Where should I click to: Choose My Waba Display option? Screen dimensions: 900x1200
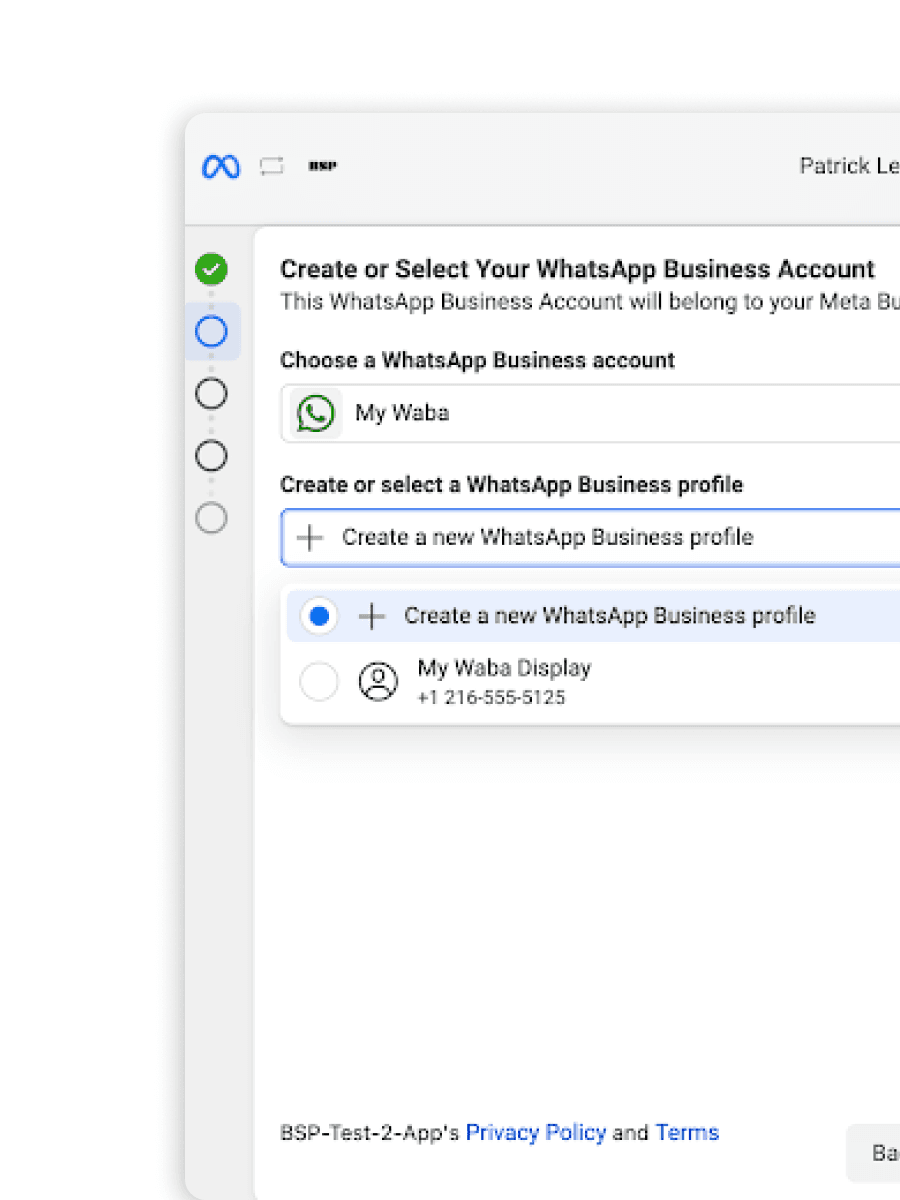[x=593, y=682]
